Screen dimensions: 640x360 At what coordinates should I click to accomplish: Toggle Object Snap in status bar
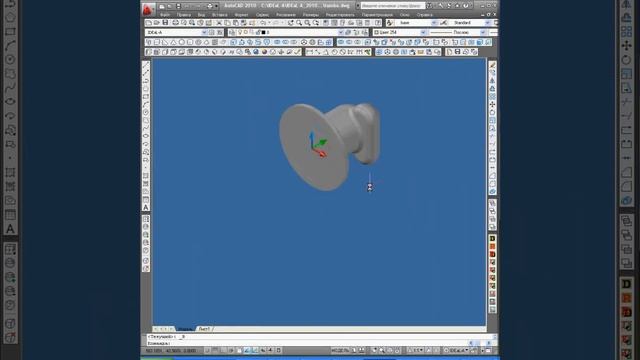pyautogui.click(x=239, y=351)
